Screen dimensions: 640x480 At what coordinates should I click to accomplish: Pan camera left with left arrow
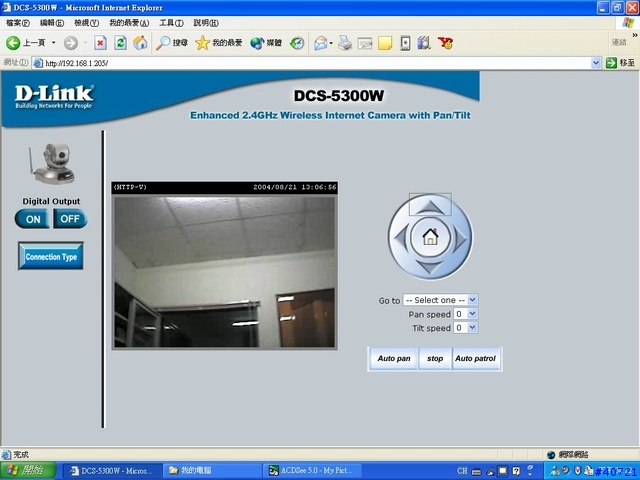click(x=400, y=237)
